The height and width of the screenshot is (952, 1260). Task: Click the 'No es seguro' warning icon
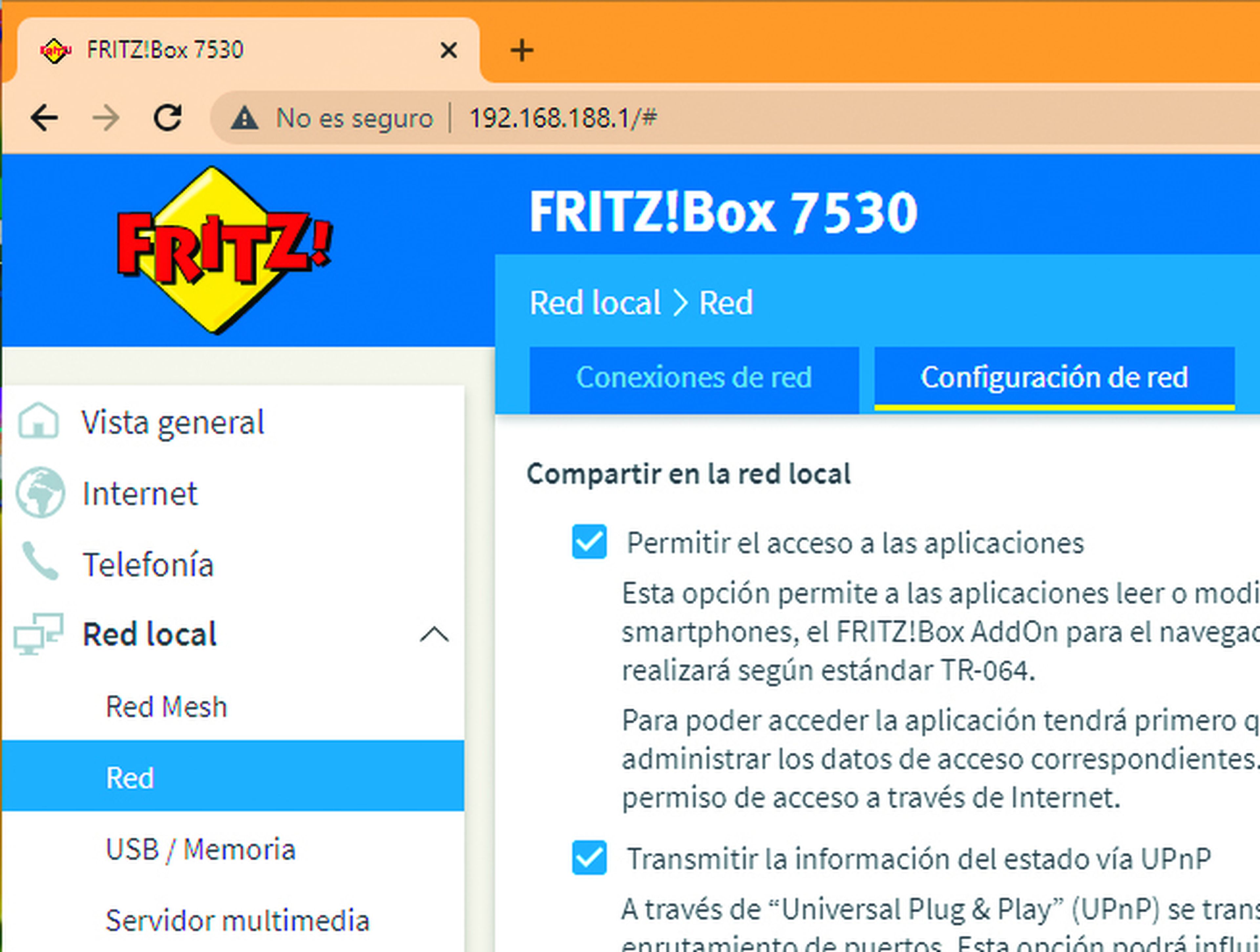pyautogui.click(x=244, y=118)
